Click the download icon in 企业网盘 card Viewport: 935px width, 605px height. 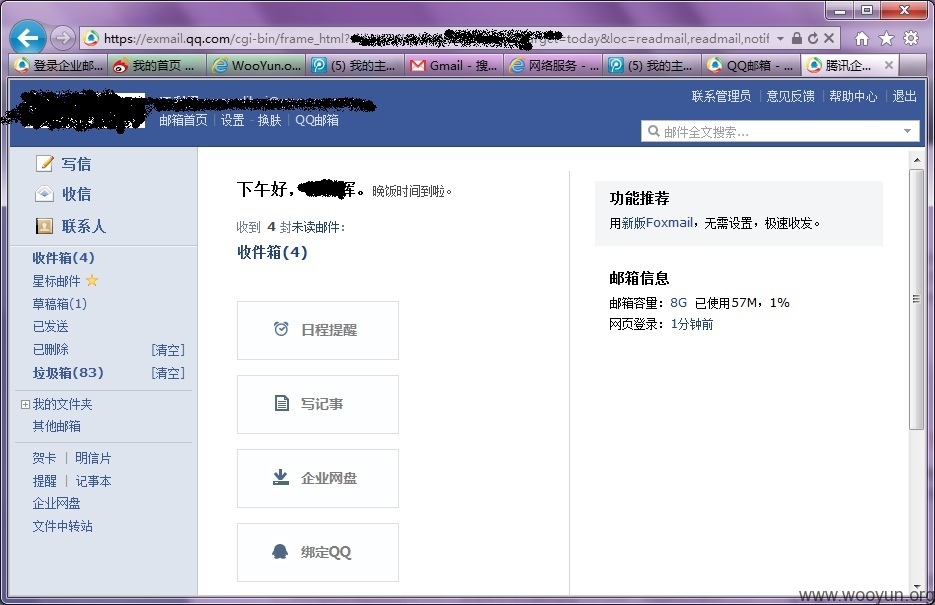pos(281,477)
